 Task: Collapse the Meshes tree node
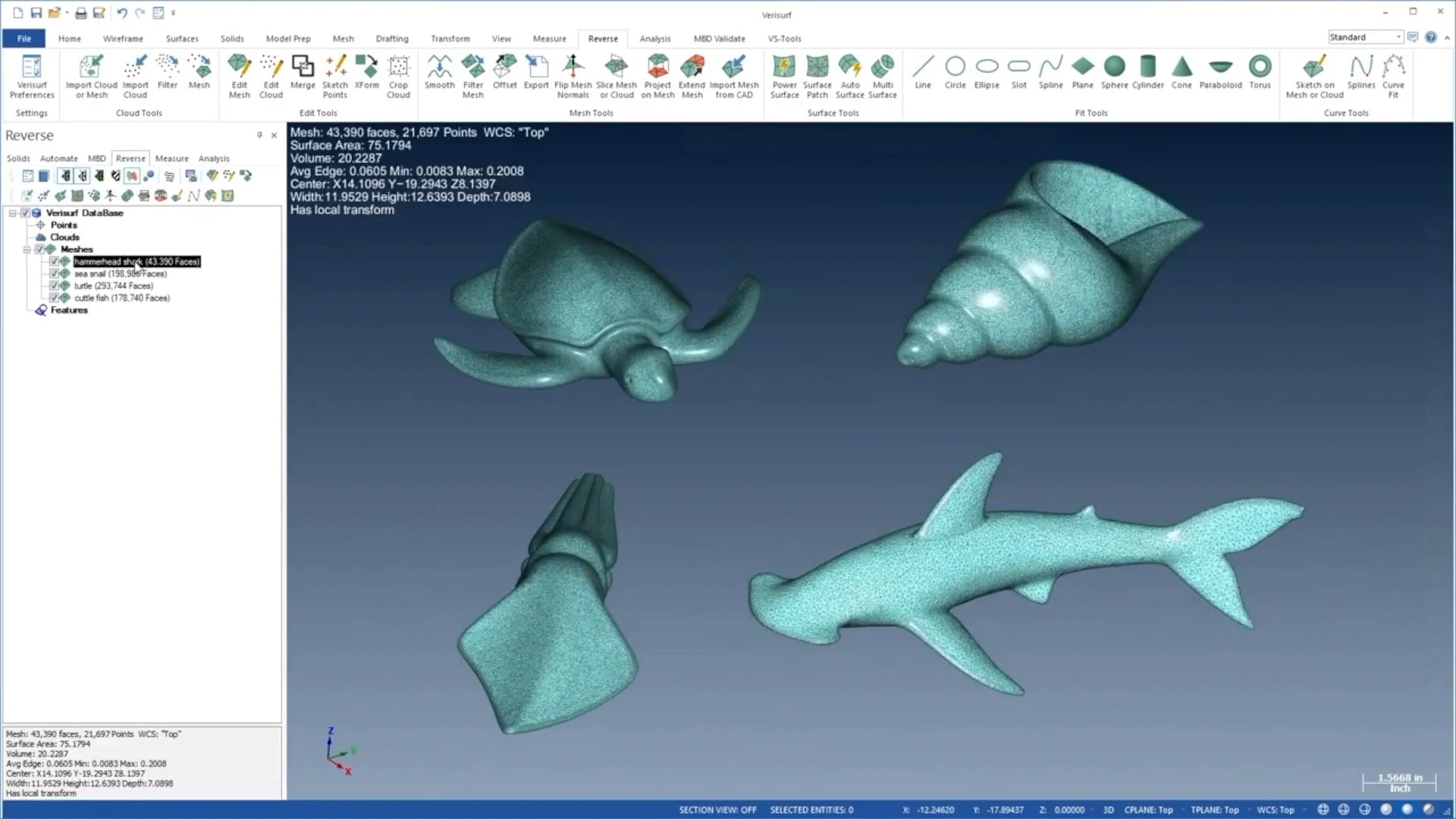(x=27, y=249)
